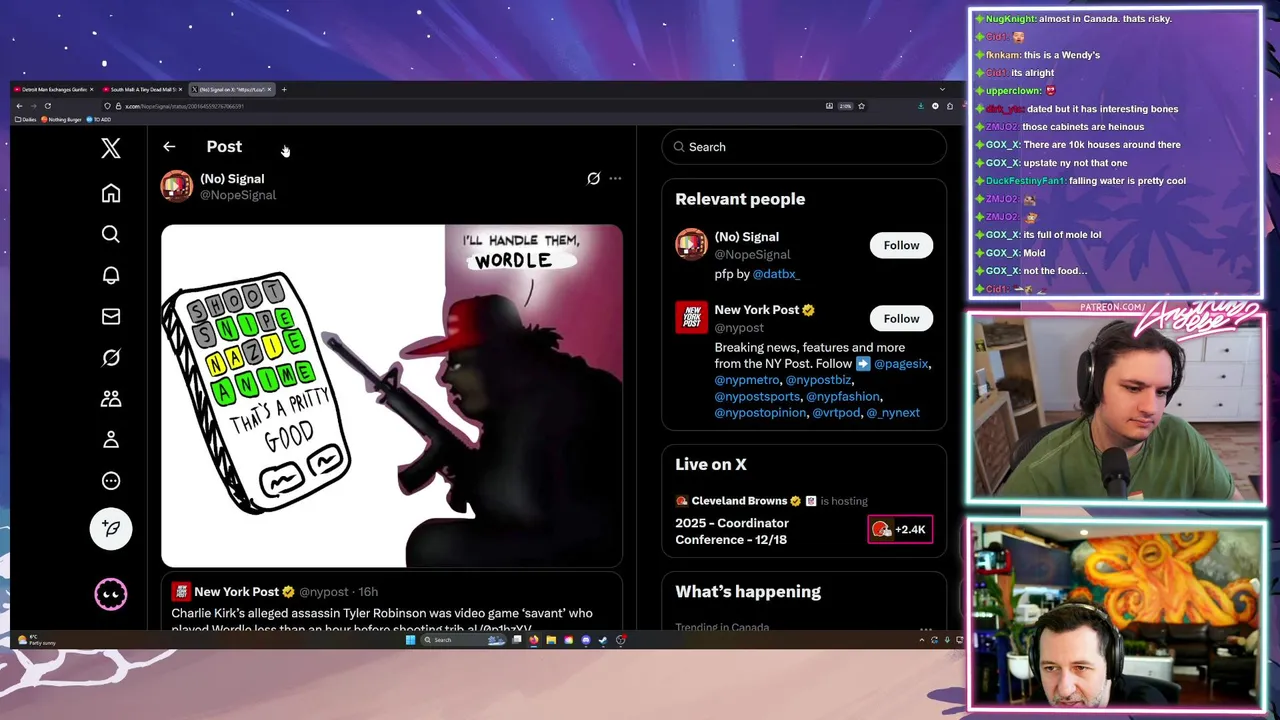This screenshot has width=1280, height=720.
Task: Open Grok icon in left sidebar
Action: tap(111, 357)
